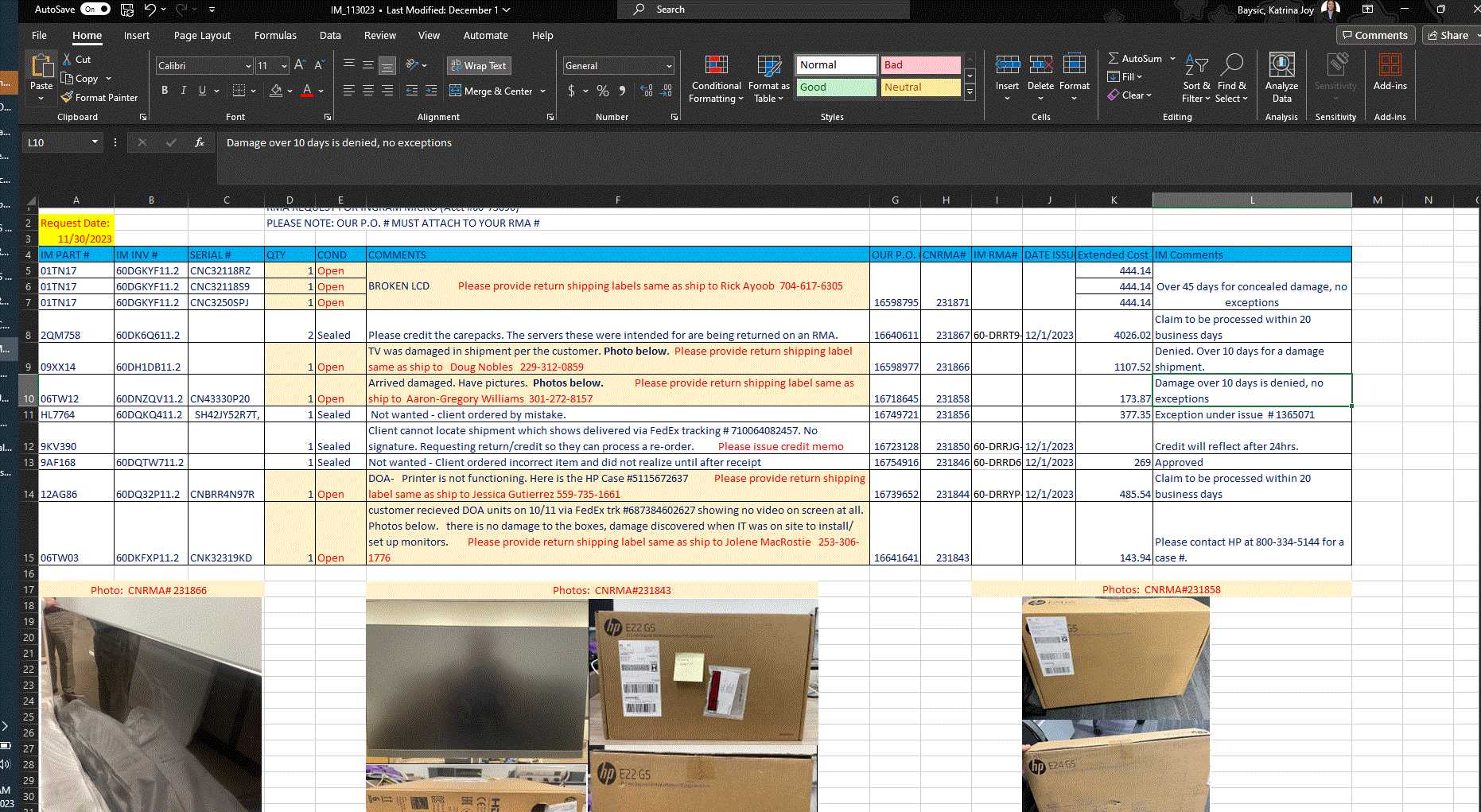Select the CNRMA#231866 TV photo

[151, 705]
